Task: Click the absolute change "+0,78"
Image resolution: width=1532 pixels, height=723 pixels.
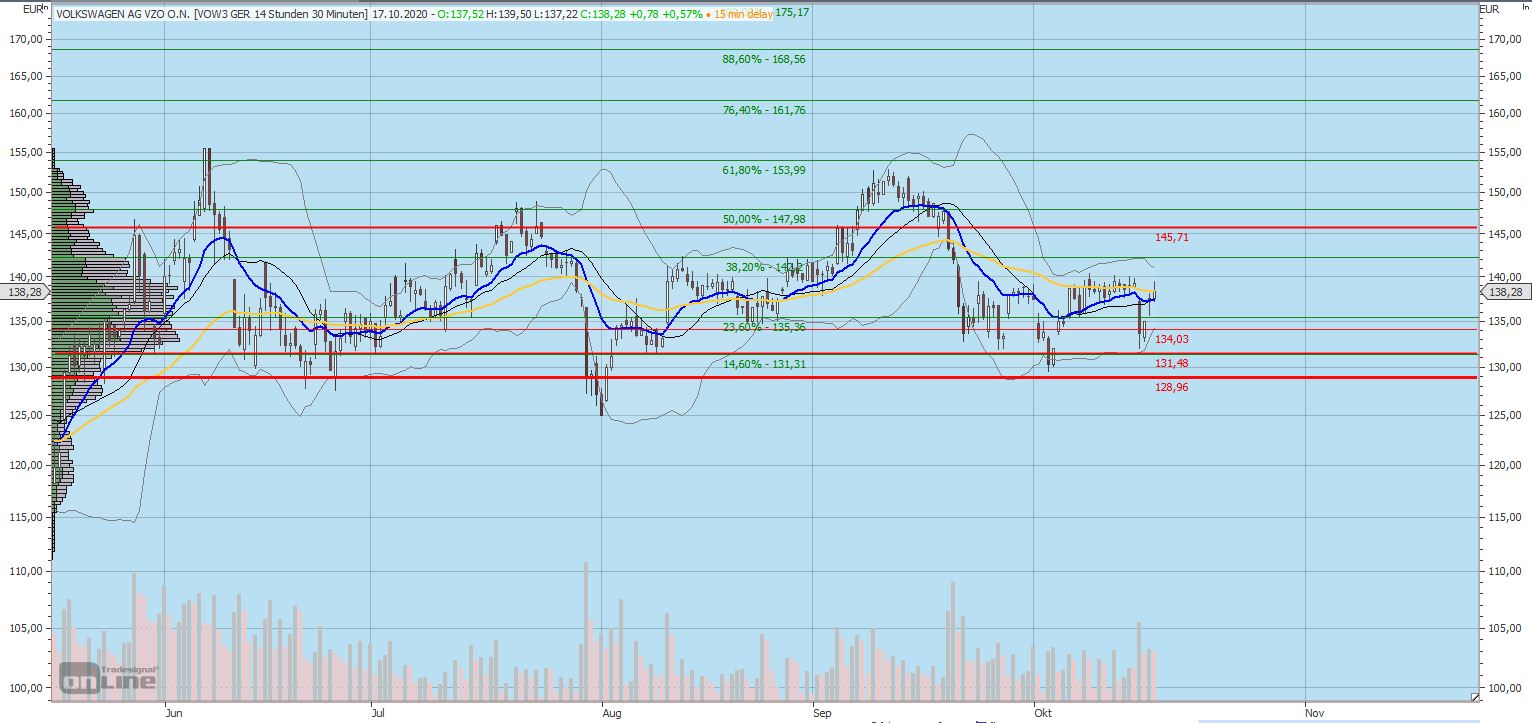Action: click(x=646, y=14)
